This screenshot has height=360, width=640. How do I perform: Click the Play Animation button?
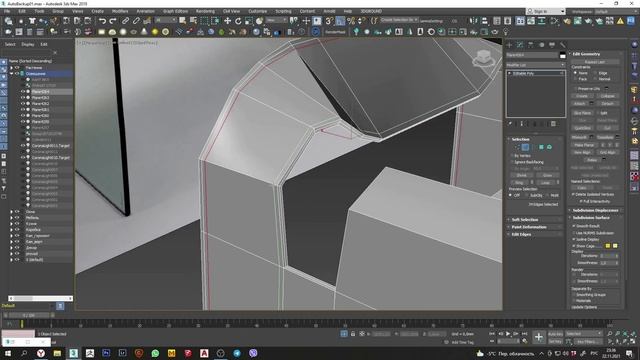(508, 334)
